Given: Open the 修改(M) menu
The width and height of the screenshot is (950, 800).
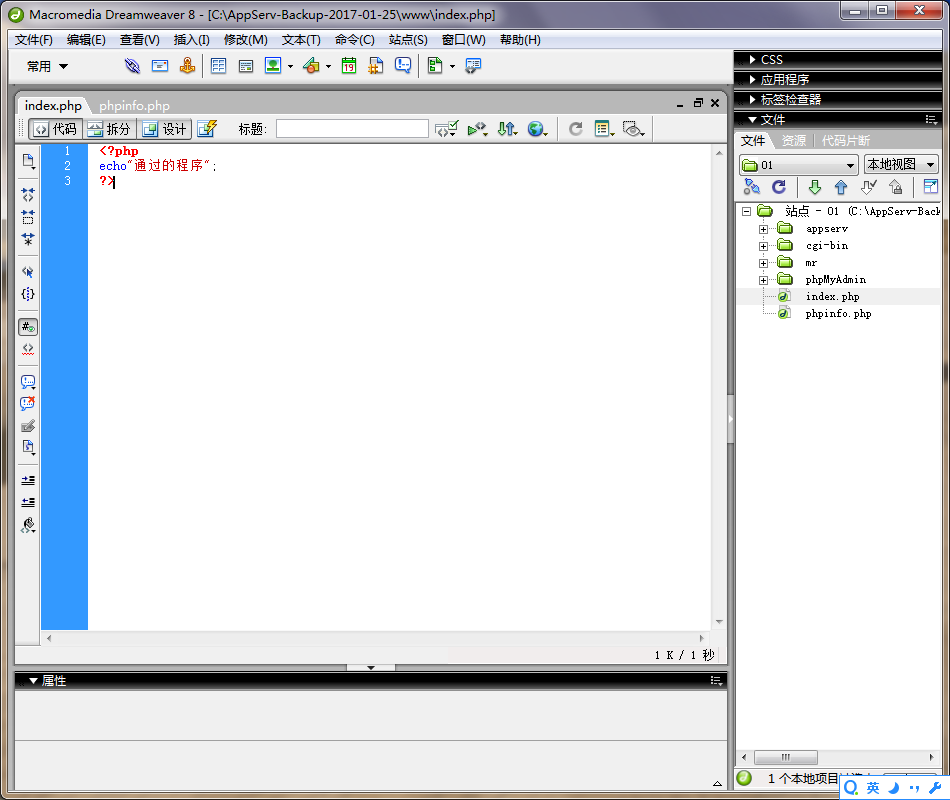Looking at the screenshot, I should pos(245,40).
